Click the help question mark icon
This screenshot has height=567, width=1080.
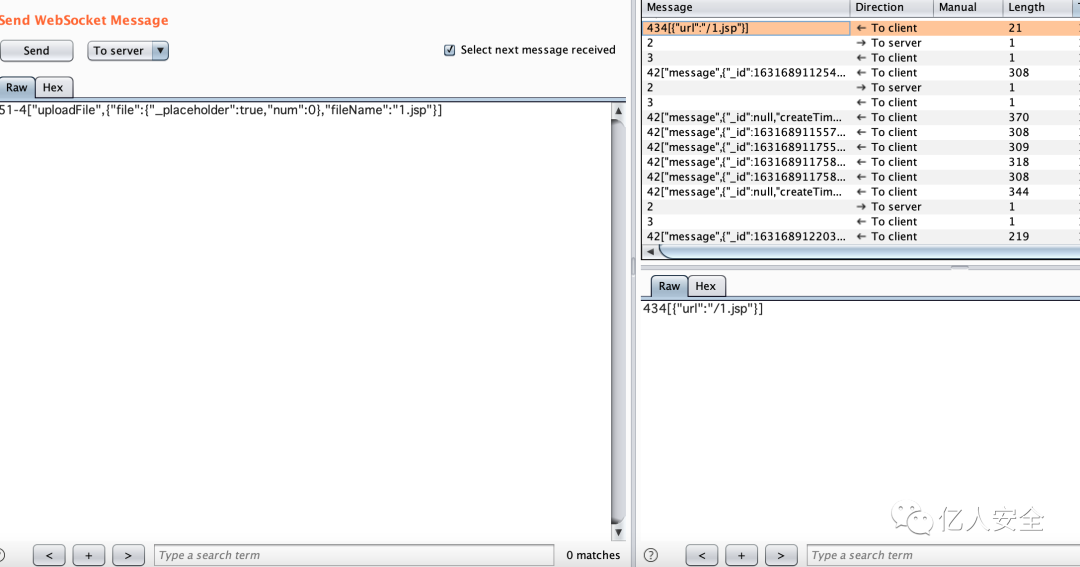[651, 555]
